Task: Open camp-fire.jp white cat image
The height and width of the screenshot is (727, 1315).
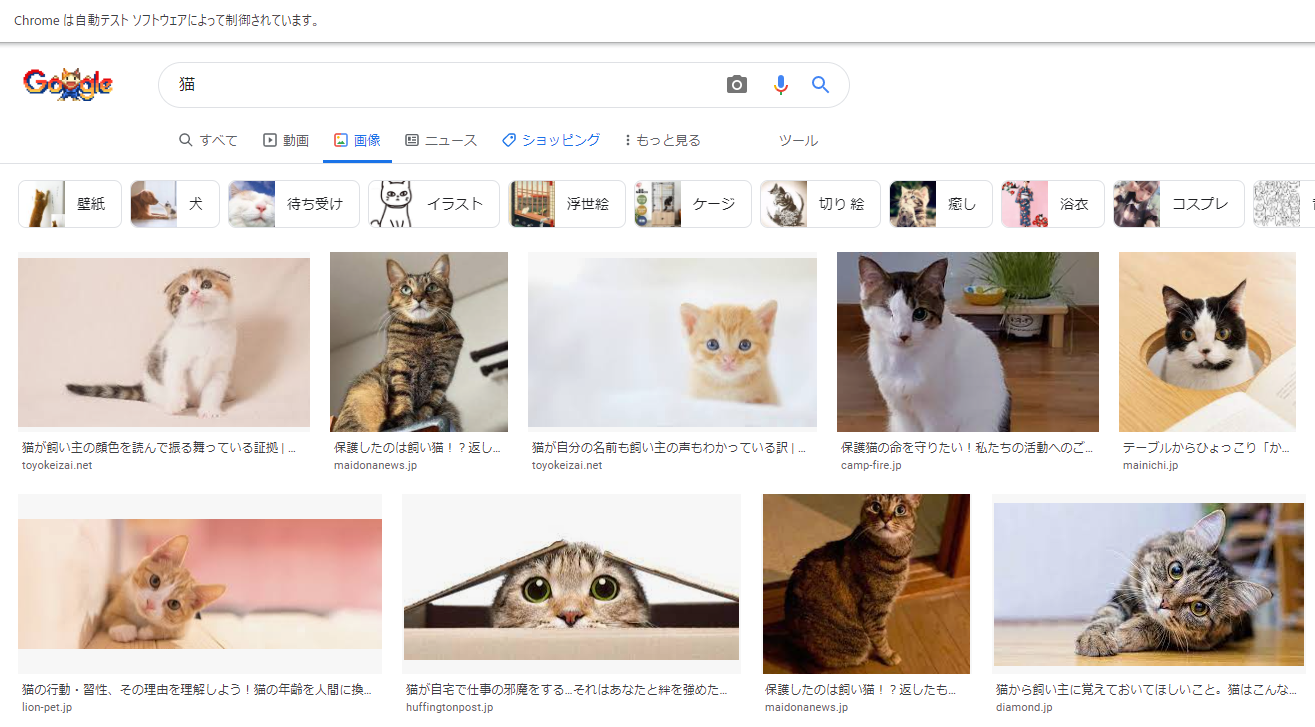Action: [968, 342]
